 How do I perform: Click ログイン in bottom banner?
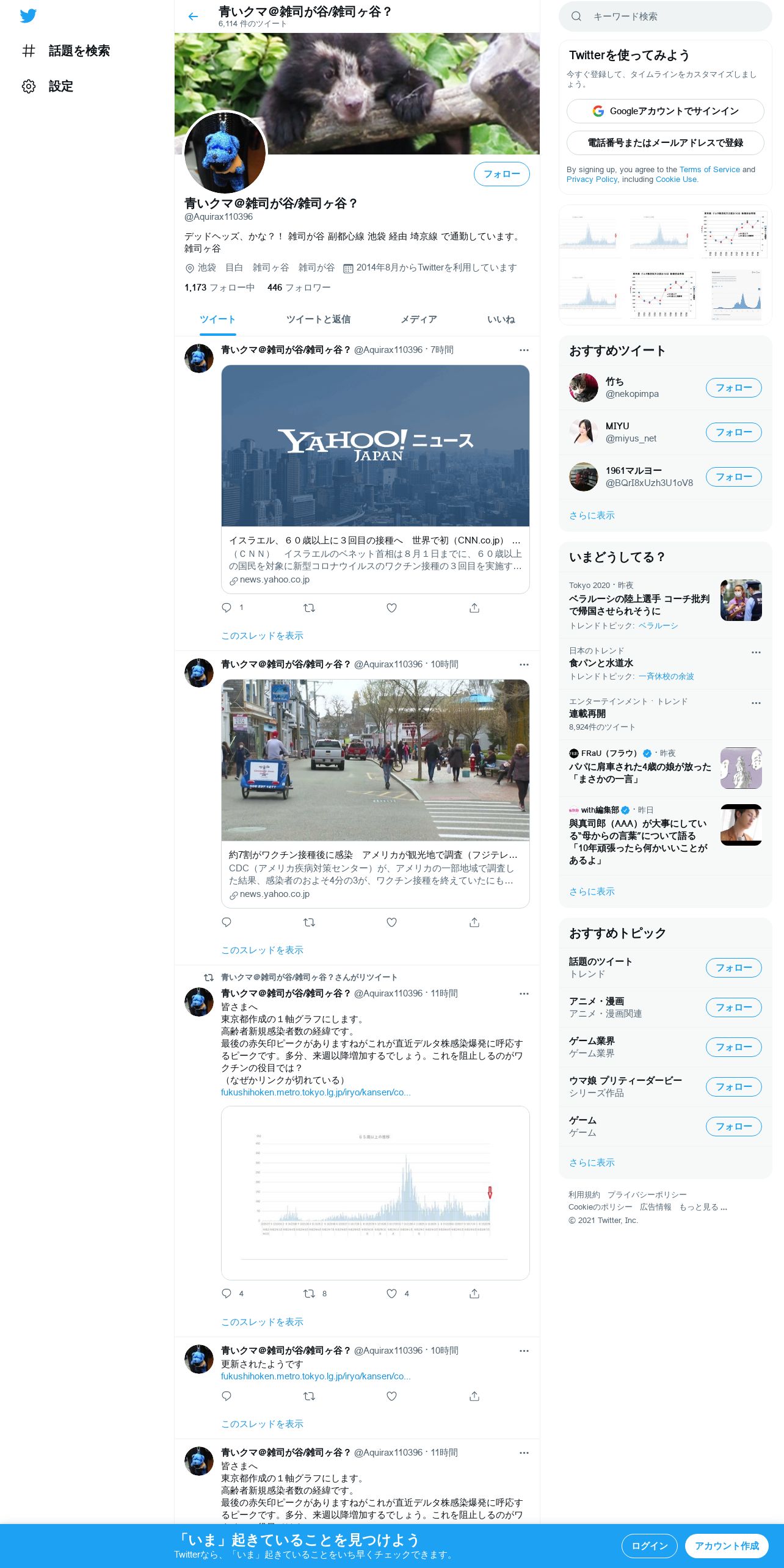(649, 1546)
